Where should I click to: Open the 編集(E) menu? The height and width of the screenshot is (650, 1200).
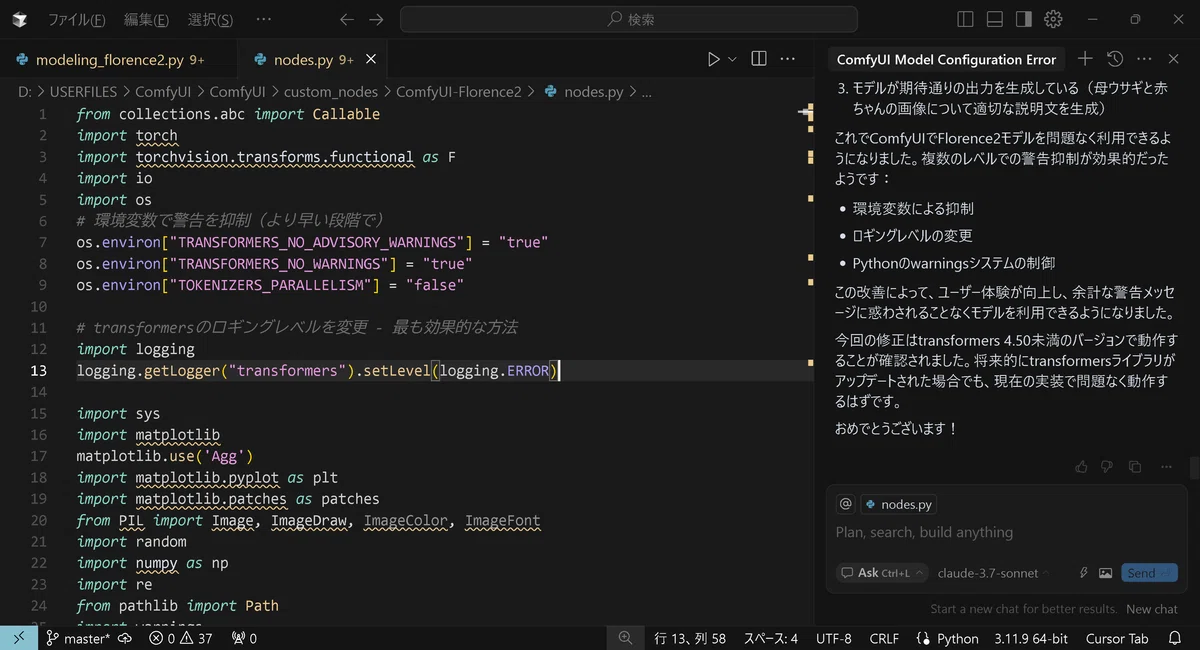tap(146, 19)
